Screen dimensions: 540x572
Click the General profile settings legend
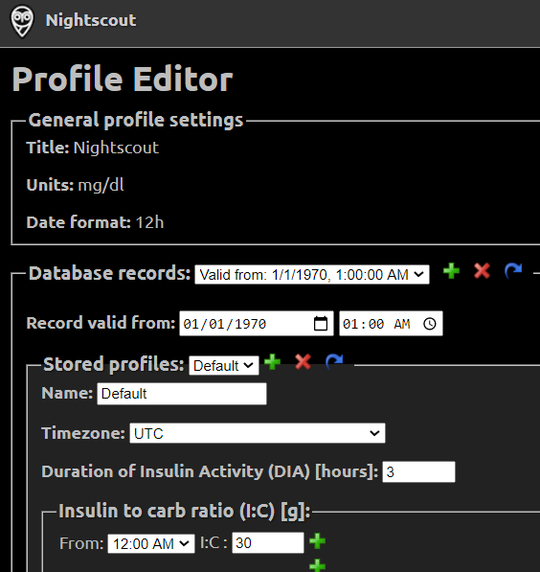point(136,120)
